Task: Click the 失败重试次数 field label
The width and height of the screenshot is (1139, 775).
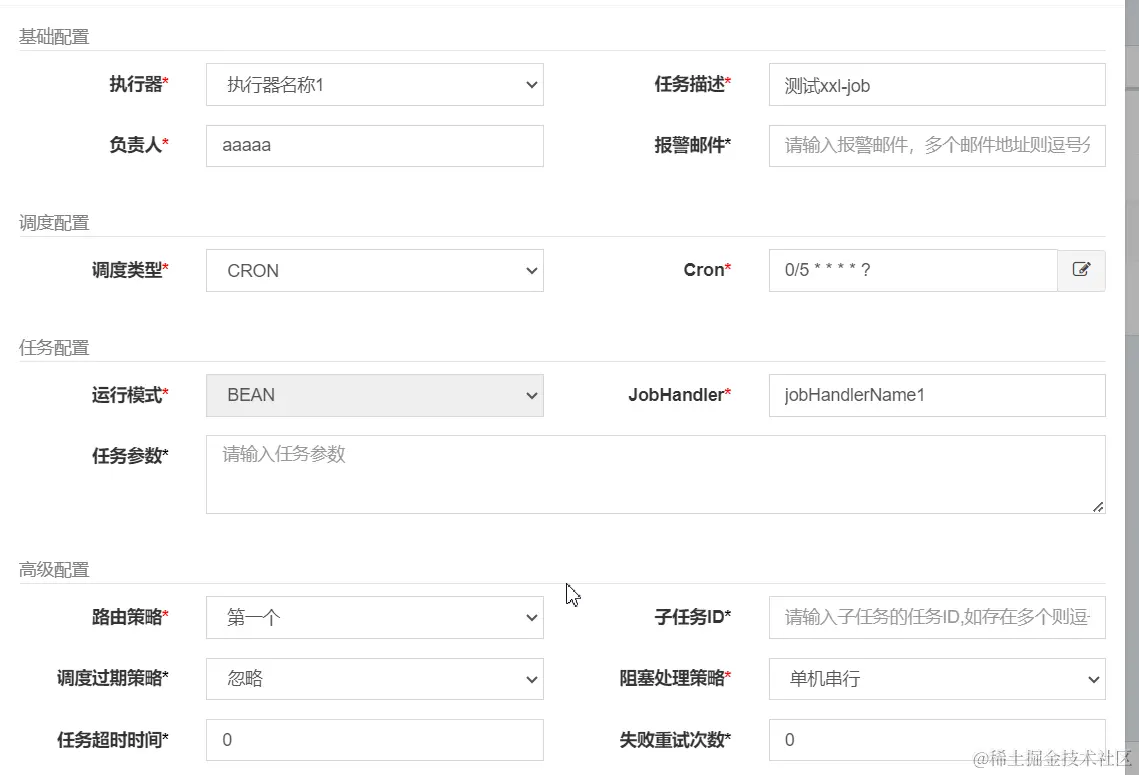Action: click(x=675, y=739)
